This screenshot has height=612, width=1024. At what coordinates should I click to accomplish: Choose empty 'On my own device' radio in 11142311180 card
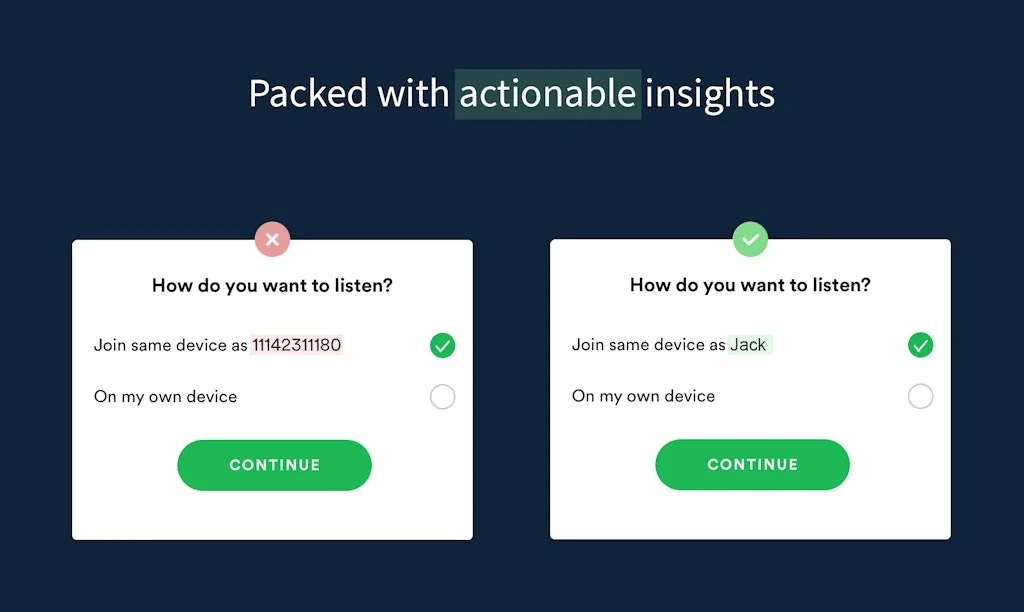(x=442, y=397)
